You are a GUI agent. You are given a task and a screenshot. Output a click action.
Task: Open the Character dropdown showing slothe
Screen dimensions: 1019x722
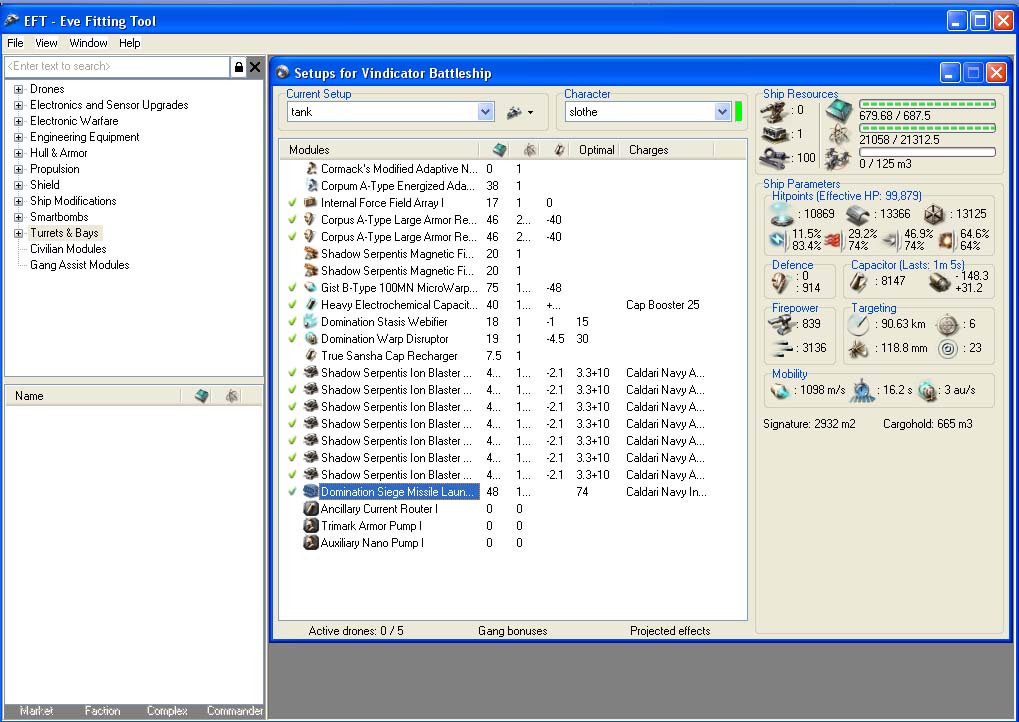coord(722,112)
